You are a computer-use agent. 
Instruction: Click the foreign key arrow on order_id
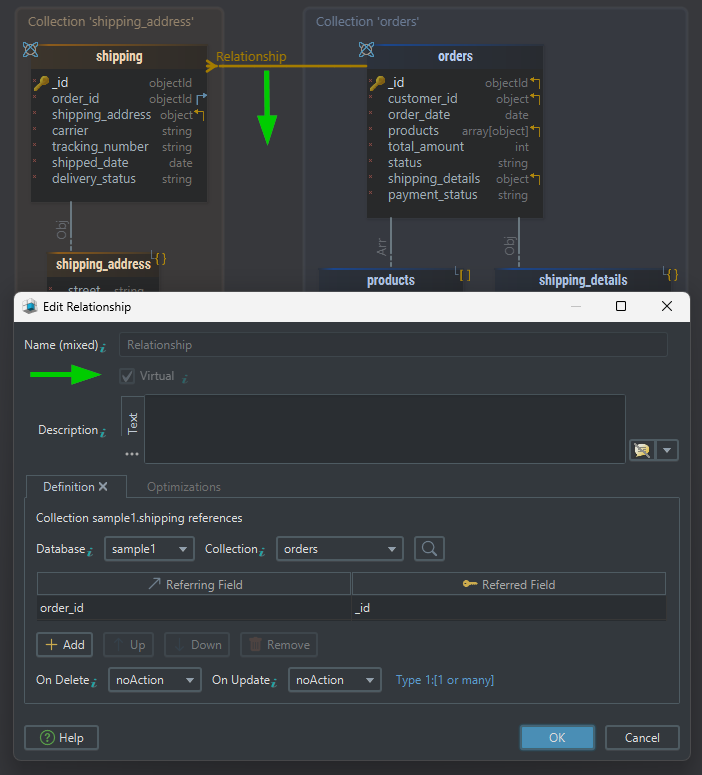[x=201, y=98]
